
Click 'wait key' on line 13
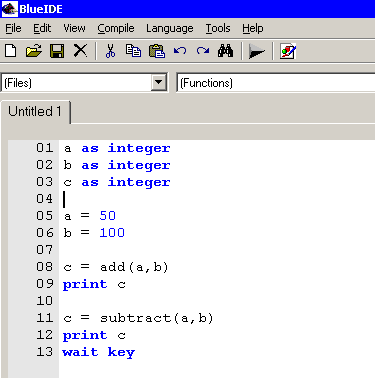(99, 352)
